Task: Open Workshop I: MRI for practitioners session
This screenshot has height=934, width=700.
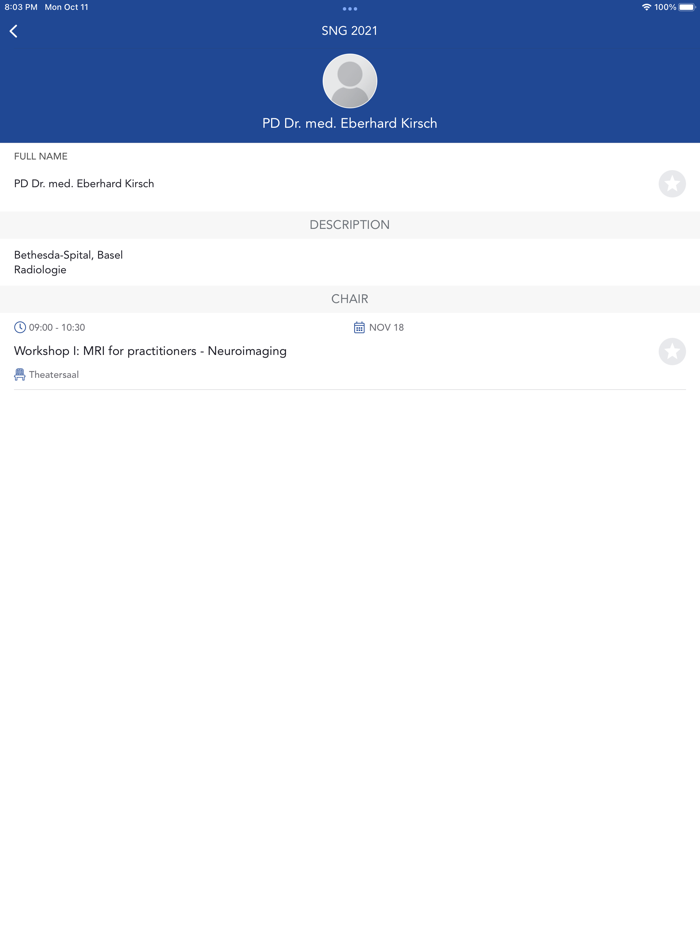Action: click(150, 351)
